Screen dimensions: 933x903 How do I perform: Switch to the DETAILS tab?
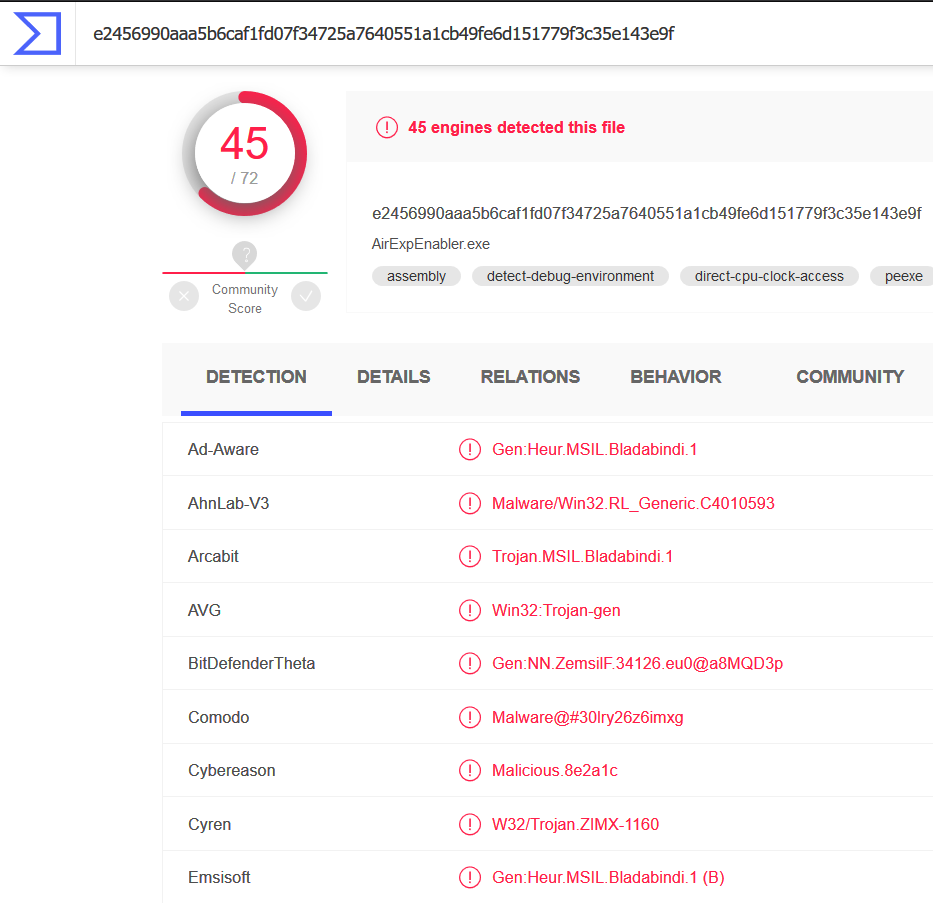tap(394, 377)
